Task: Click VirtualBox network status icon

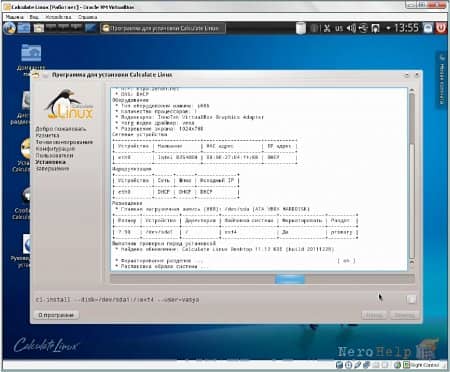Action: 366,365
